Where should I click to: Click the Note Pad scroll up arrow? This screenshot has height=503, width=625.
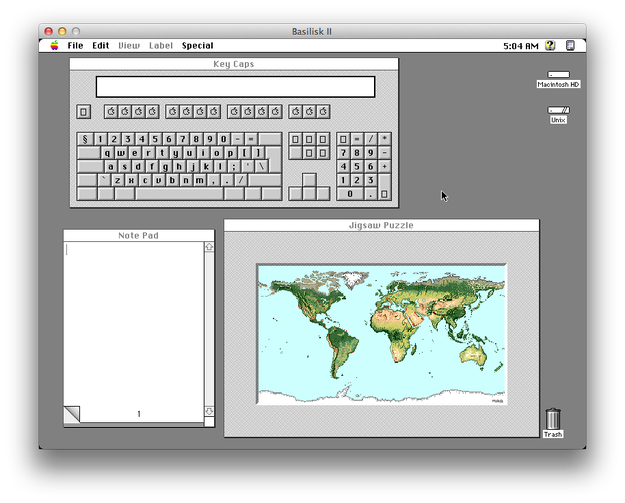point(209,247)
